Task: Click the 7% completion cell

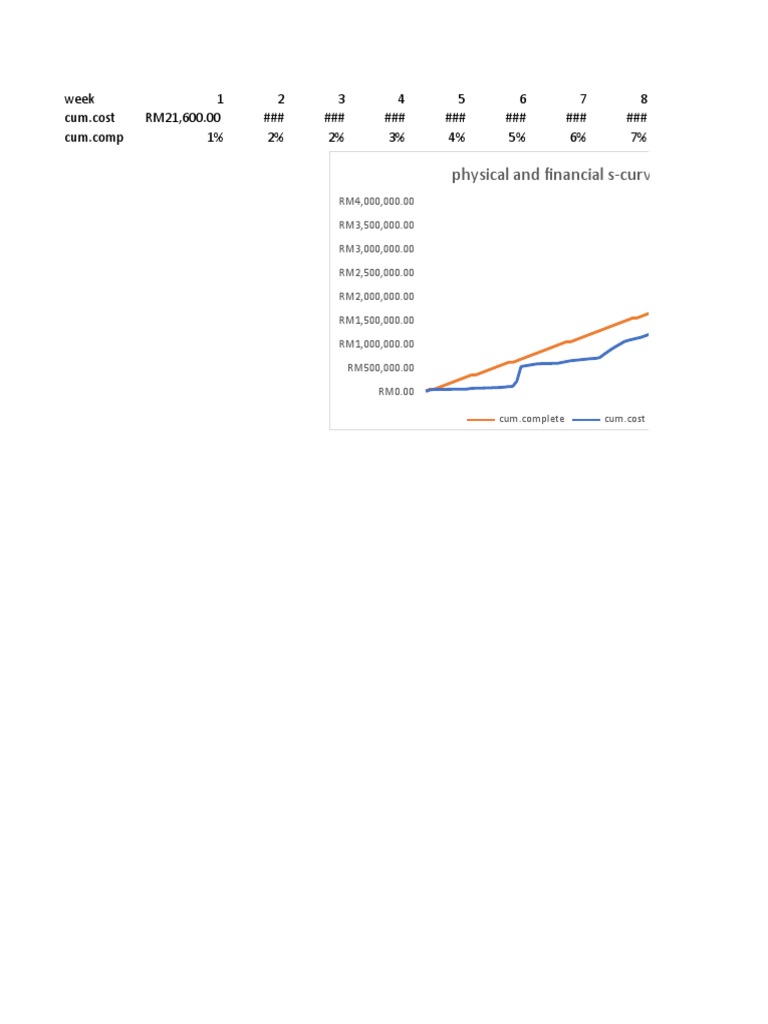Action: pos(639,137)
